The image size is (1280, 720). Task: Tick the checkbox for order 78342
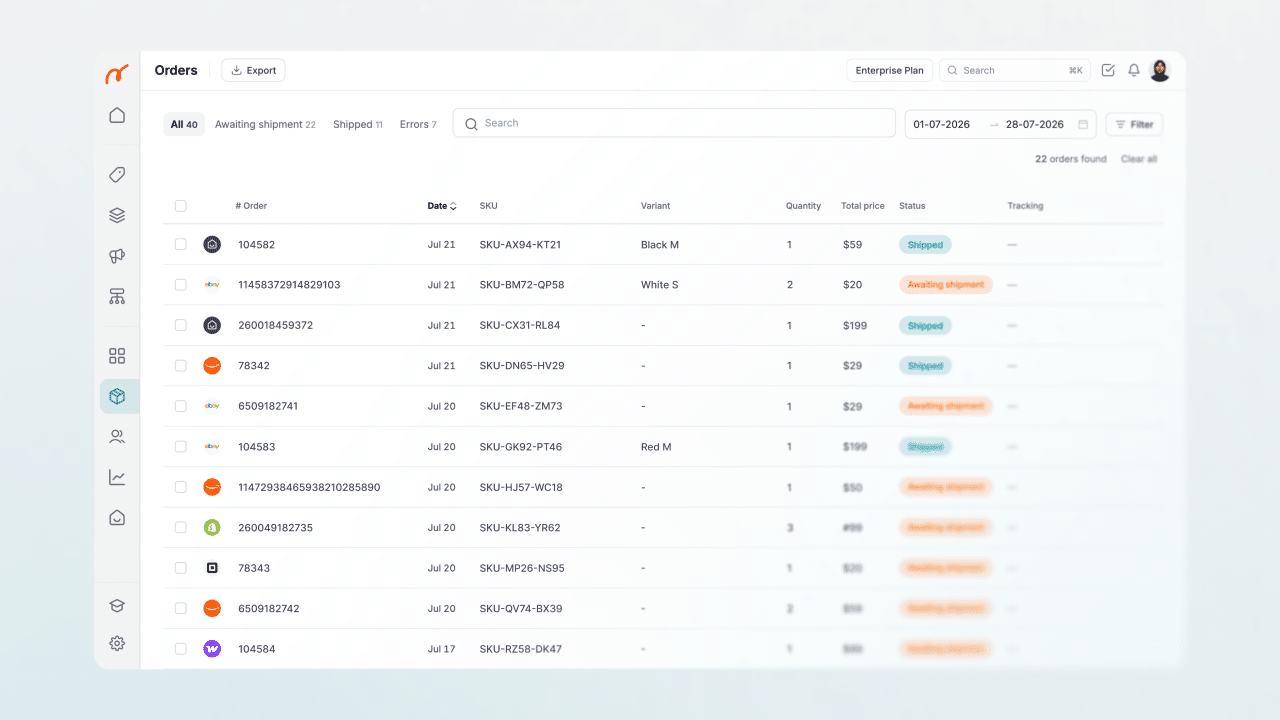[181, 366]
